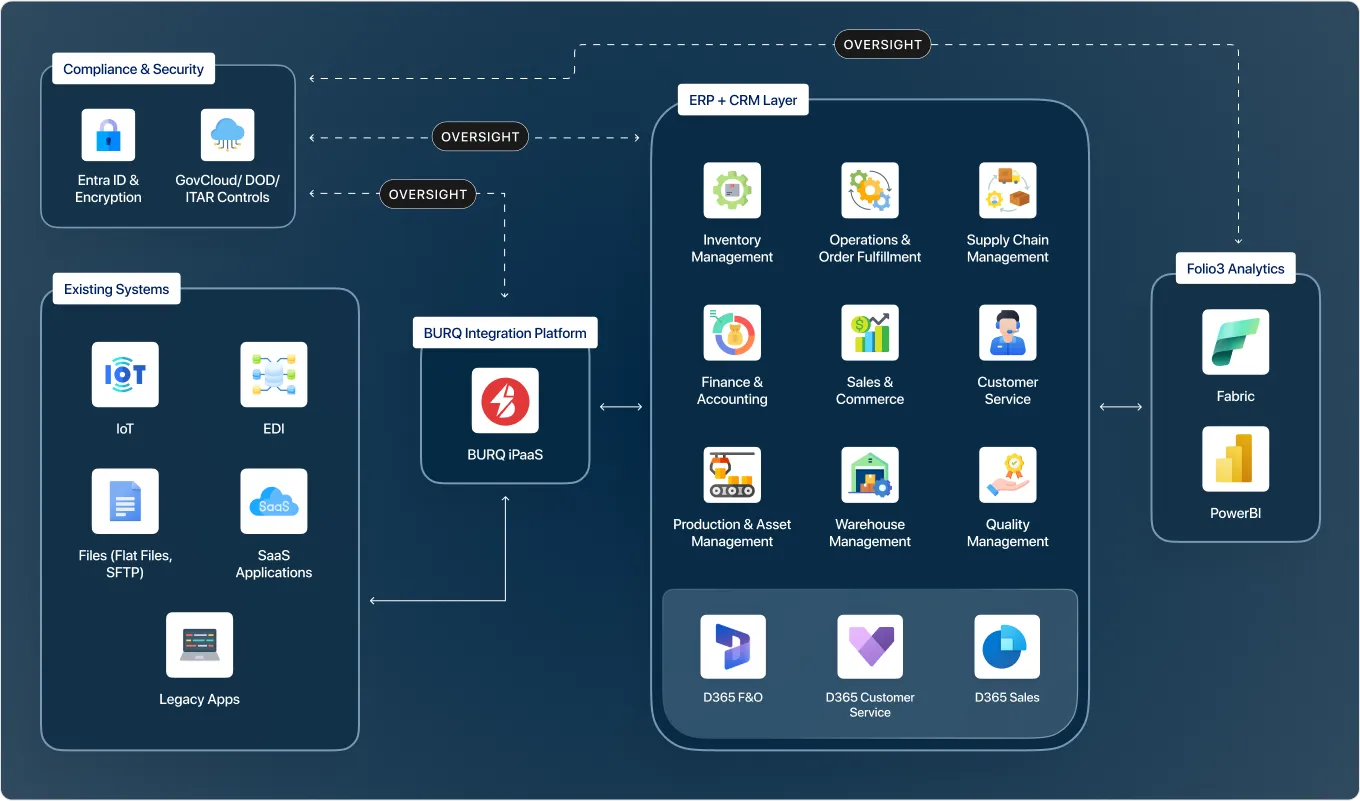Click the Entra ID & Encryption lock icon
This screenshot has height=801, width=1360.
click(x=108, y=135)
